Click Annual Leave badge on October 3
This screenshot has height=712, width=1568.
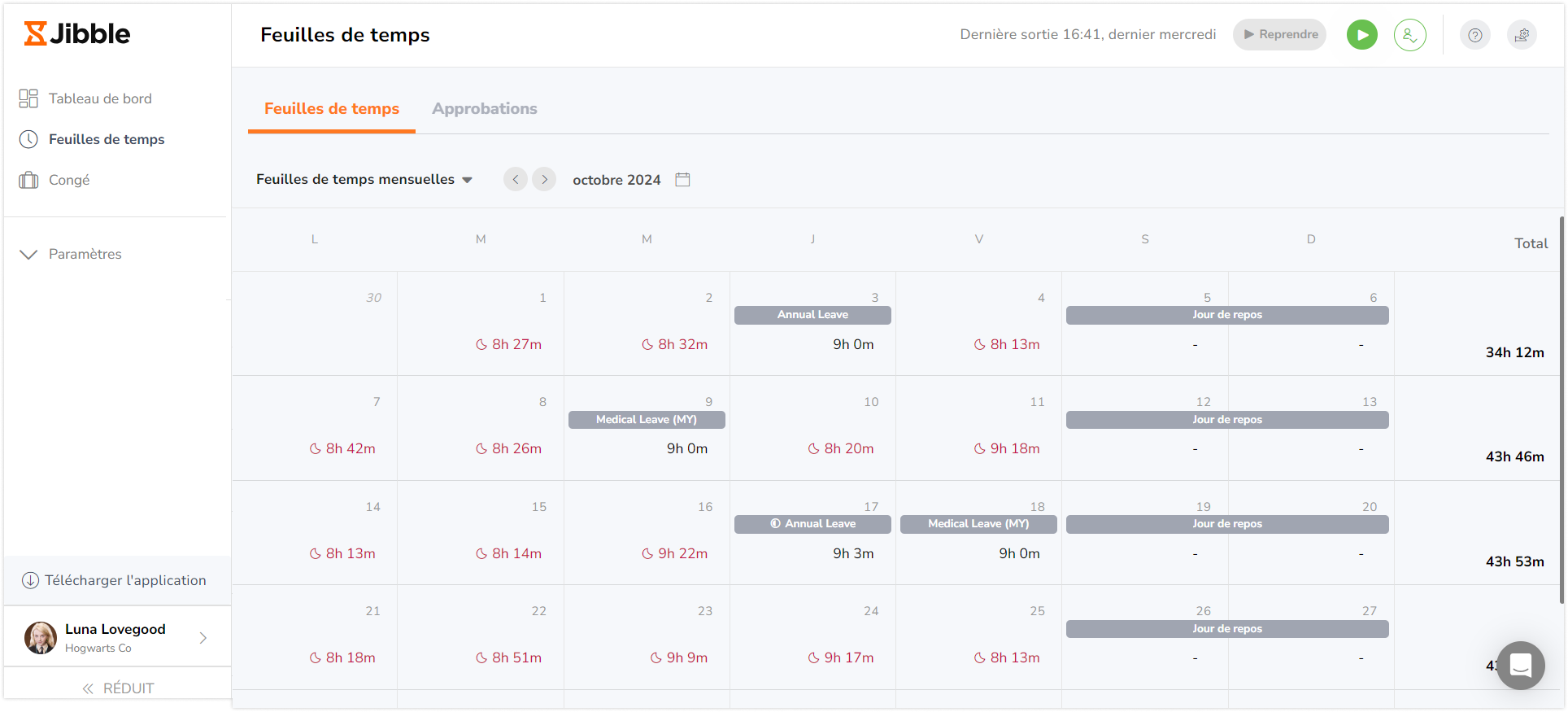coord(812,315)
